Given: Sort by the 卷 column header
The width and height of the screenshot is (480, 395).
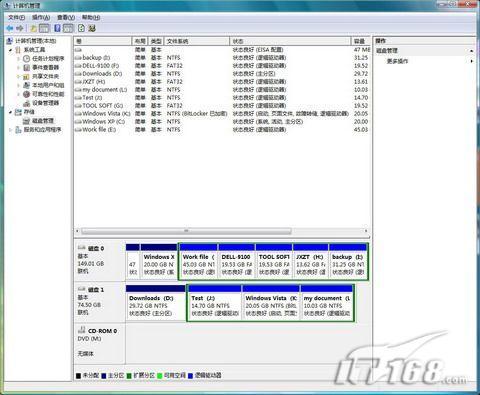Looking at the screenshot, I should (103, 41).
